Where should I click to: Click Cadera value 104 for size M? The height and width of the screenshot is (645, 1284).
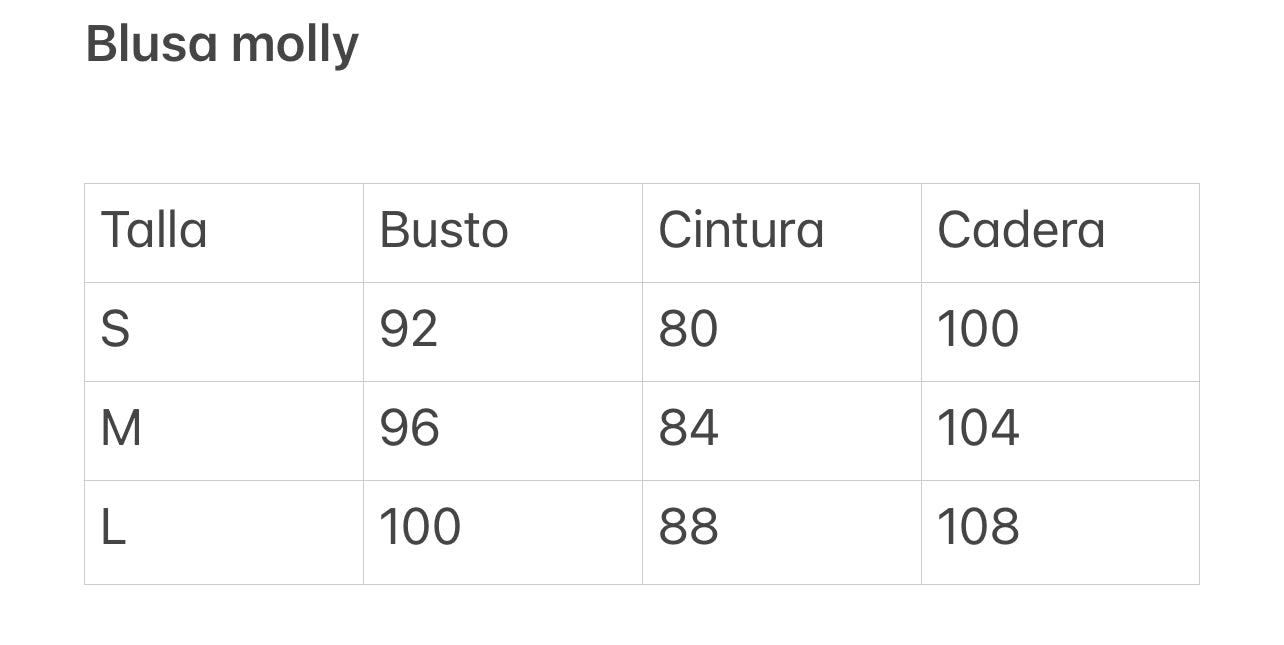pos(978,429)
